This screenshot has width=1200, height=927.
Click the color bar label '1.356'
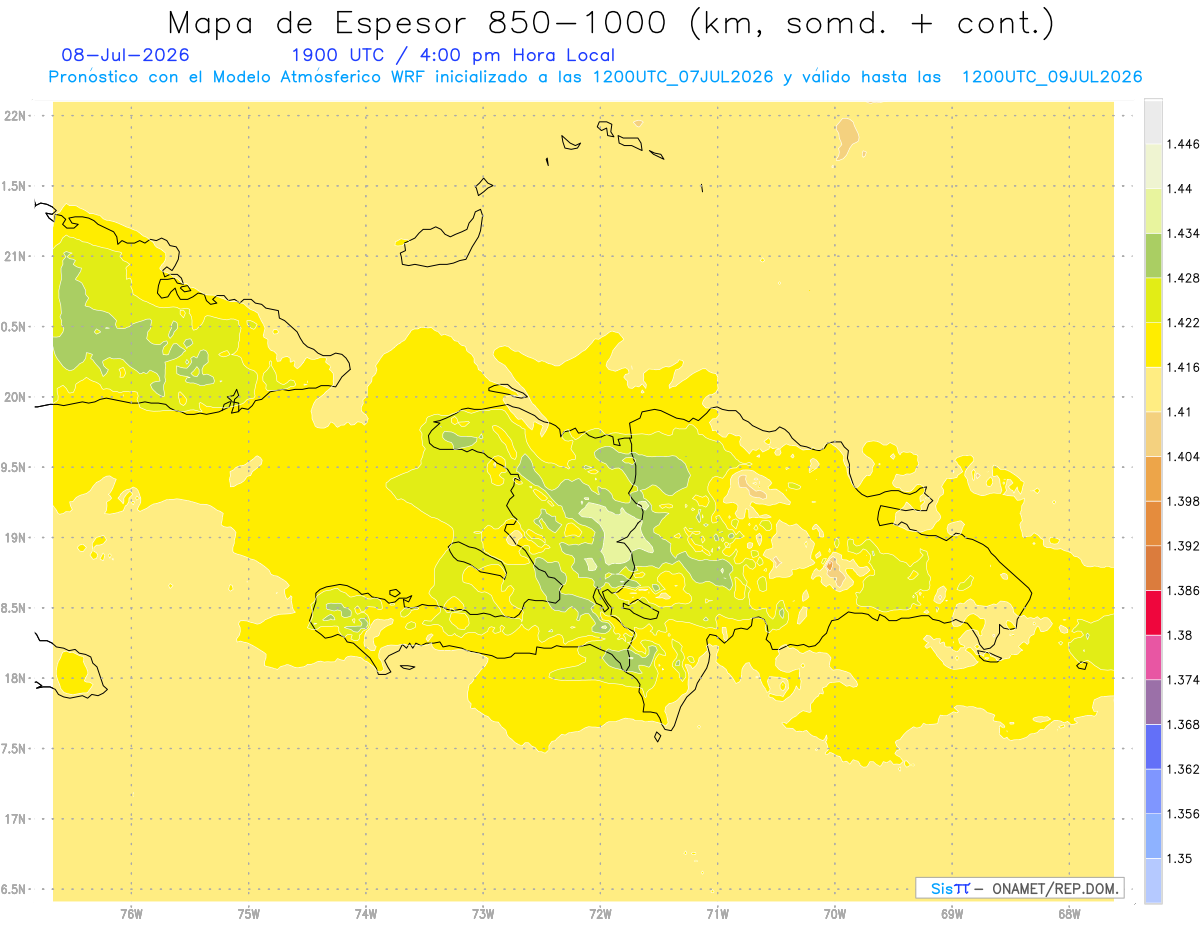point(1183,814)
